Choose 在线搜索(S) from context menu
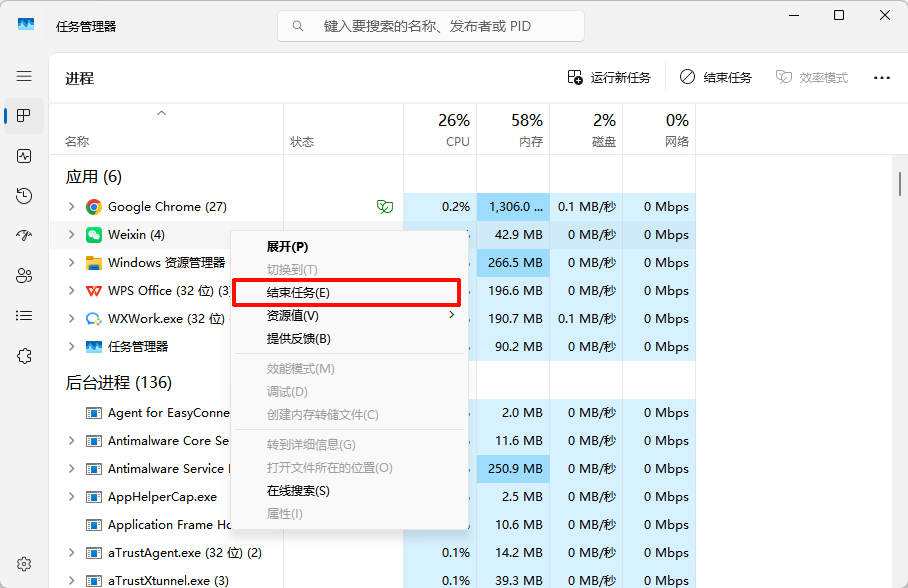Viewport: 908px width, 588px height. (x=298, y=490)
